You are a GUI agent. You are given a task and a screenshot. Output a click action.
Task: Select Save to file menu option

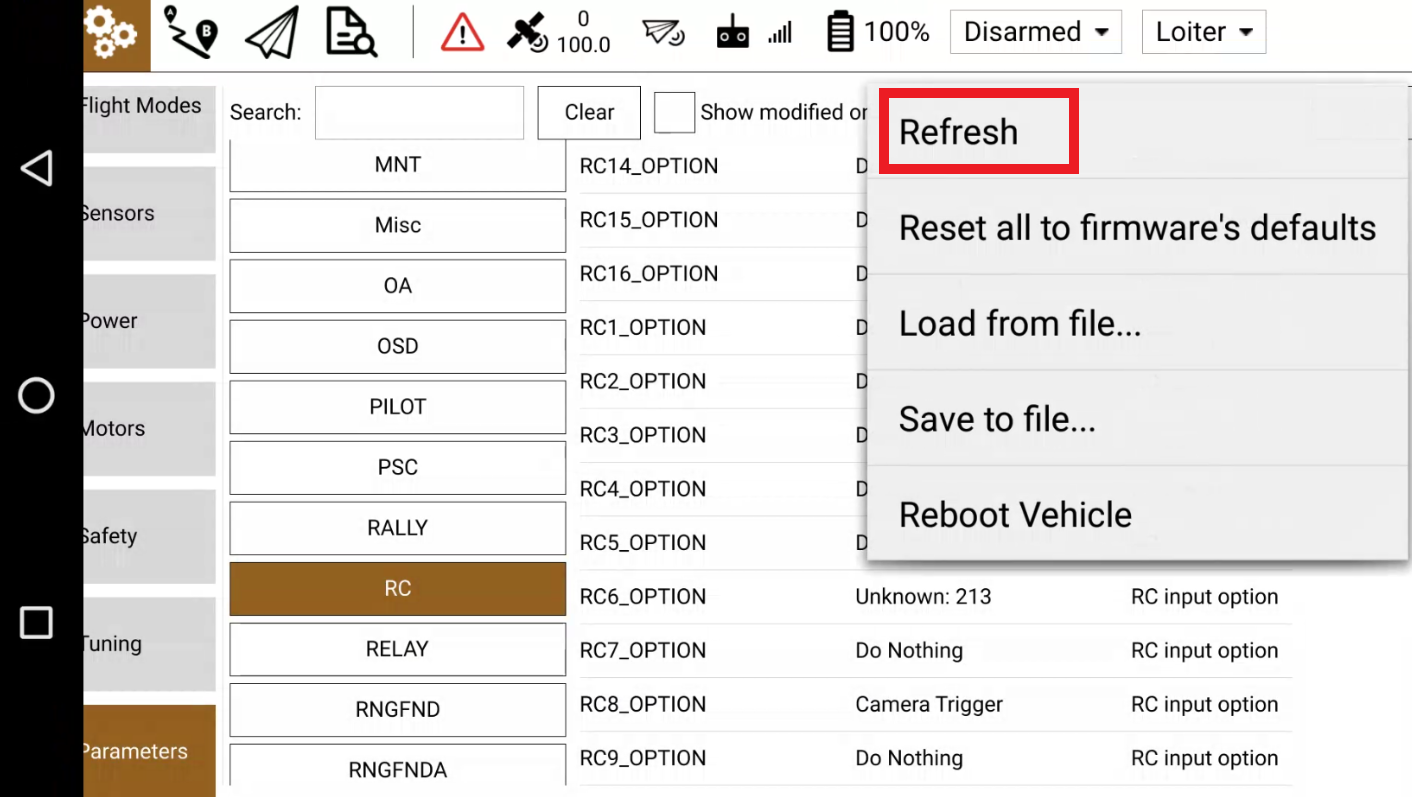click(x=997, y=419)
